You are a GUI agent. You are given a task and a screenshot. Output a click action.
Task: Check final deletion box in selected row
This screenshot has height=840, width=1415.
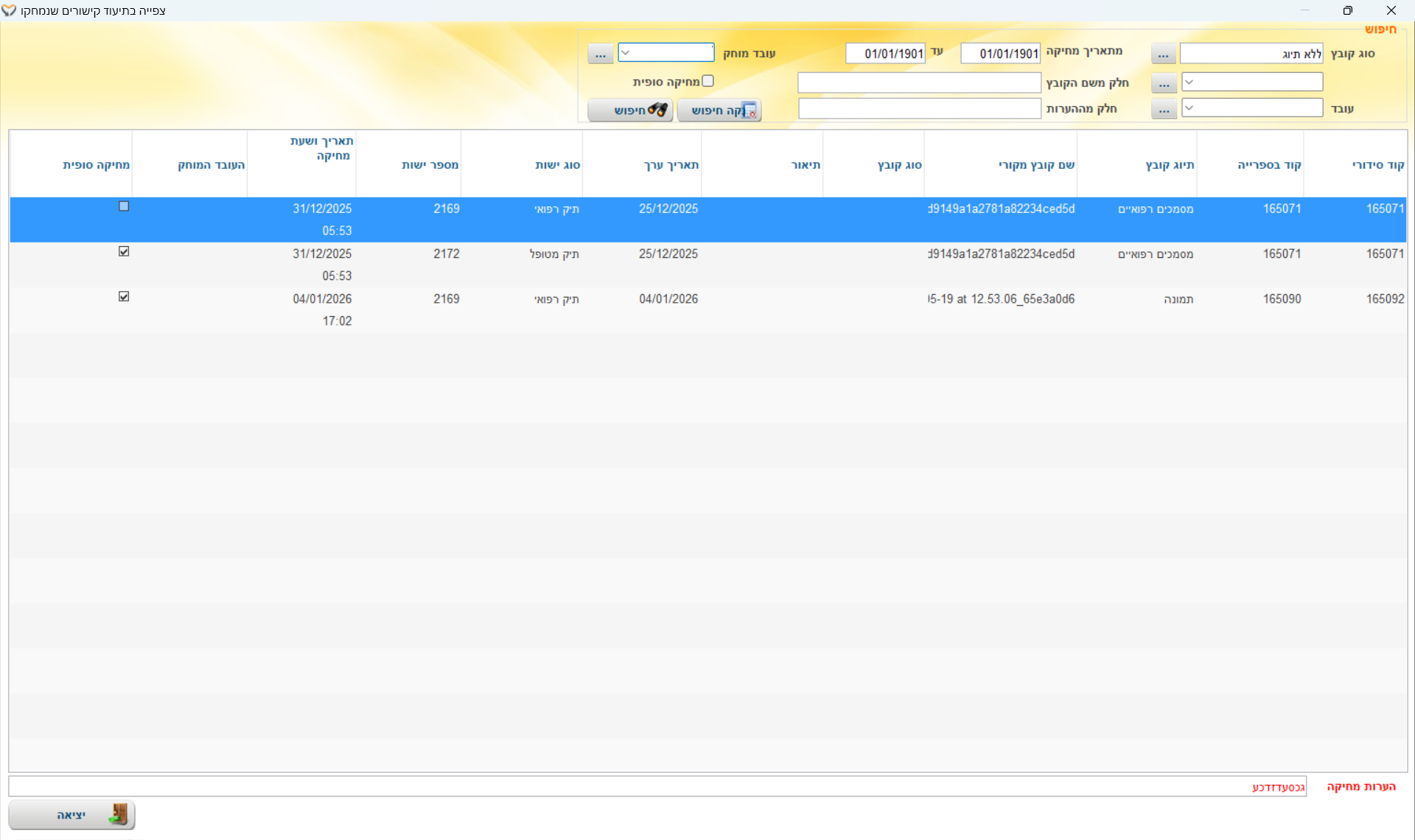click(x=124, y=207)
